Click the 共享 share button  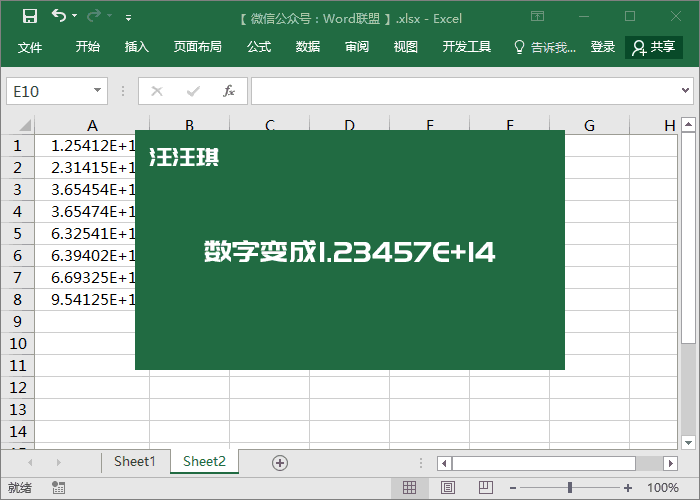coord(654,47)
